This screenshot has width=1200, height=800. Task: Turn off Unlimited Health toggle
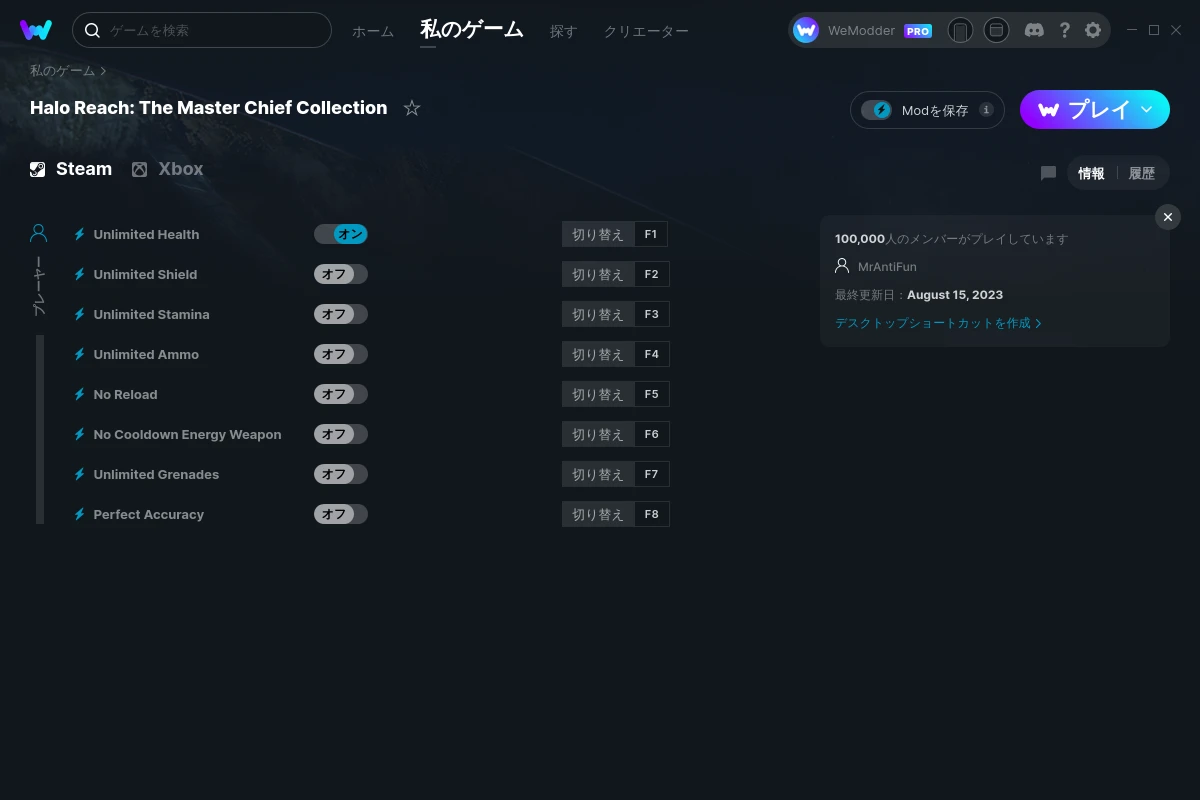pyautogui.click(x=341, y=234)
